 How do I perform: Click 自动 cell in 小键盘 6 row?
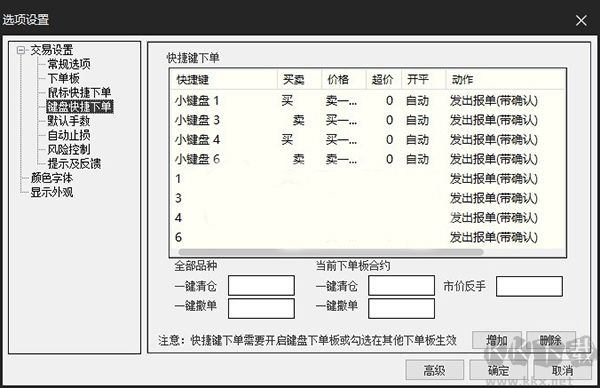click(x=417, y=159)
